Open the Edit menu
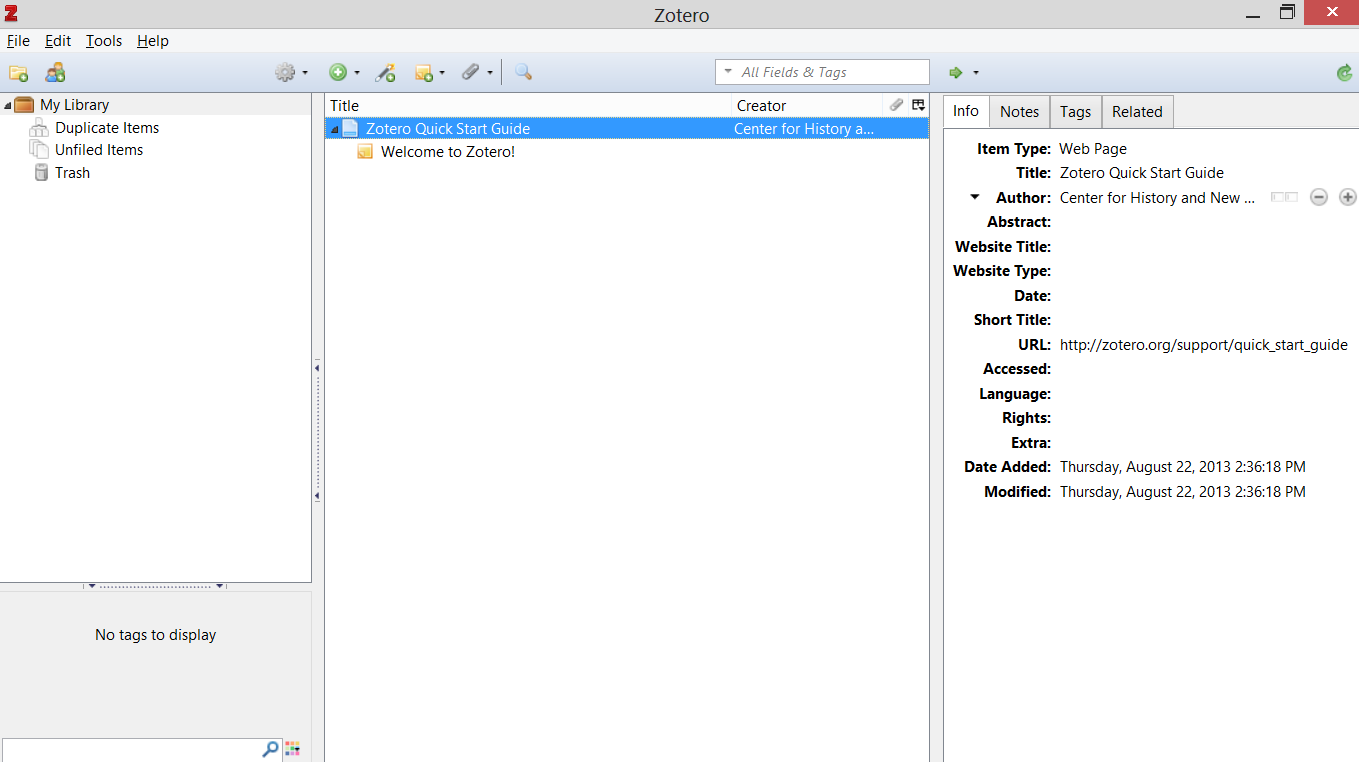The image size is (1359, 762). pos(58,41)
